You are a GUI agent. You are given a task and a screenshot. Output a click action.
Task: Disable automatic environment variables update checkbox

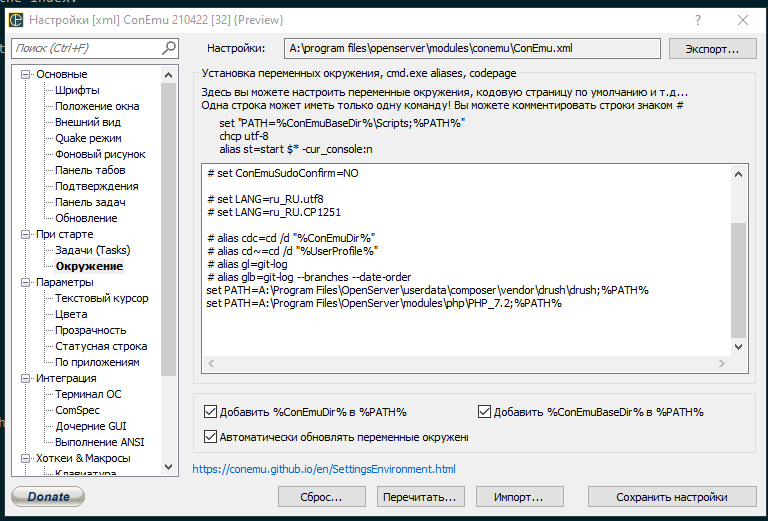(x=210, y=436)
